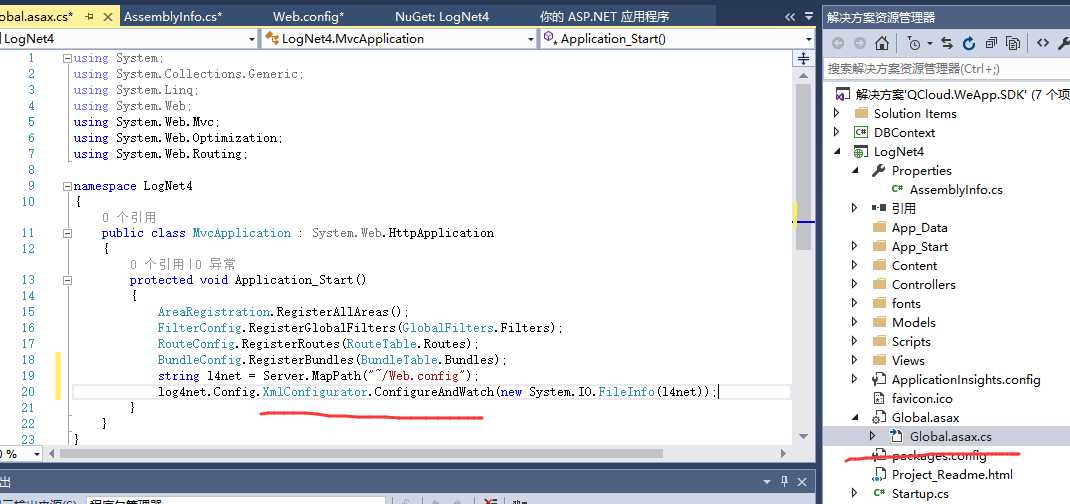Viewport: 1070px width, 504px height.
Task: Toggle auto-hide pin on the output panel
Action: click(784, 481)
